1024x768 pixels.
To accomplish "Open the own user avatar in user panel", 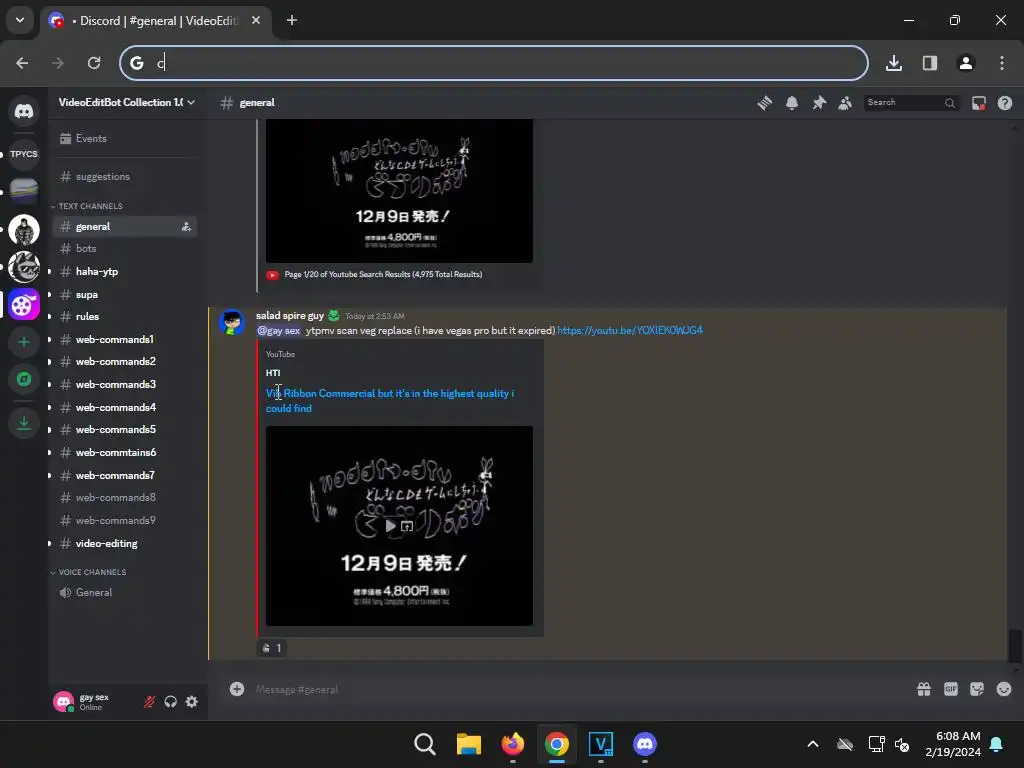I will tap(63, 701).
